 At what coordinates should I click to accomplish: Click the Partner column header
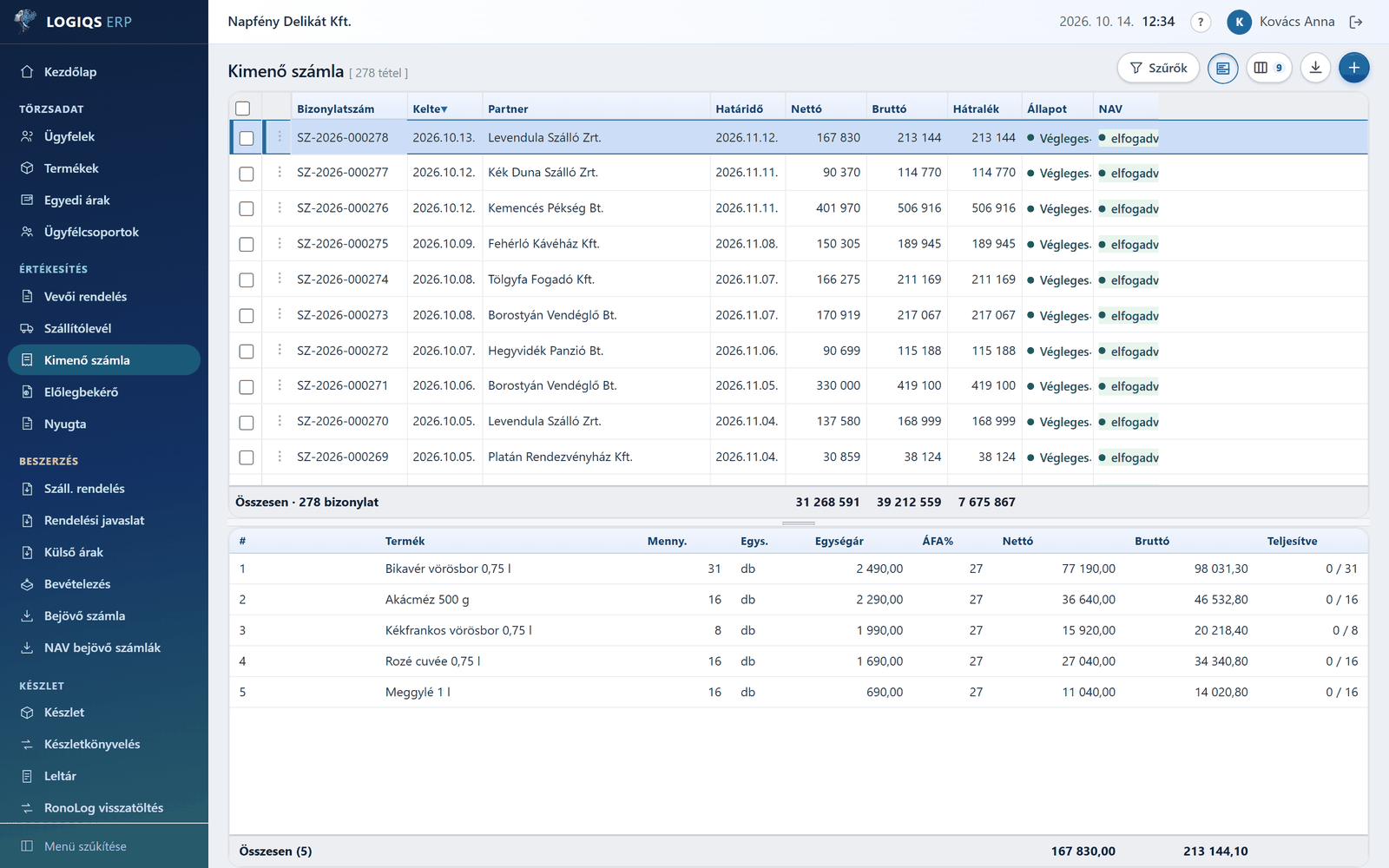[596, 108]
